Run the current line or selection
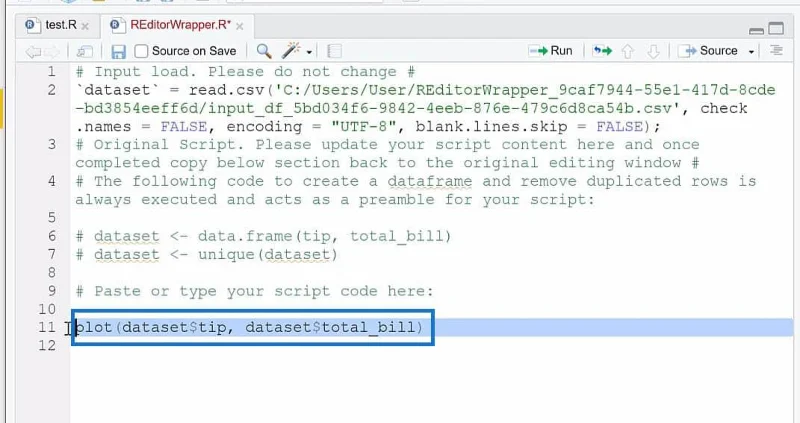Screen dimensions: 800x423 (x=551, y=51)
